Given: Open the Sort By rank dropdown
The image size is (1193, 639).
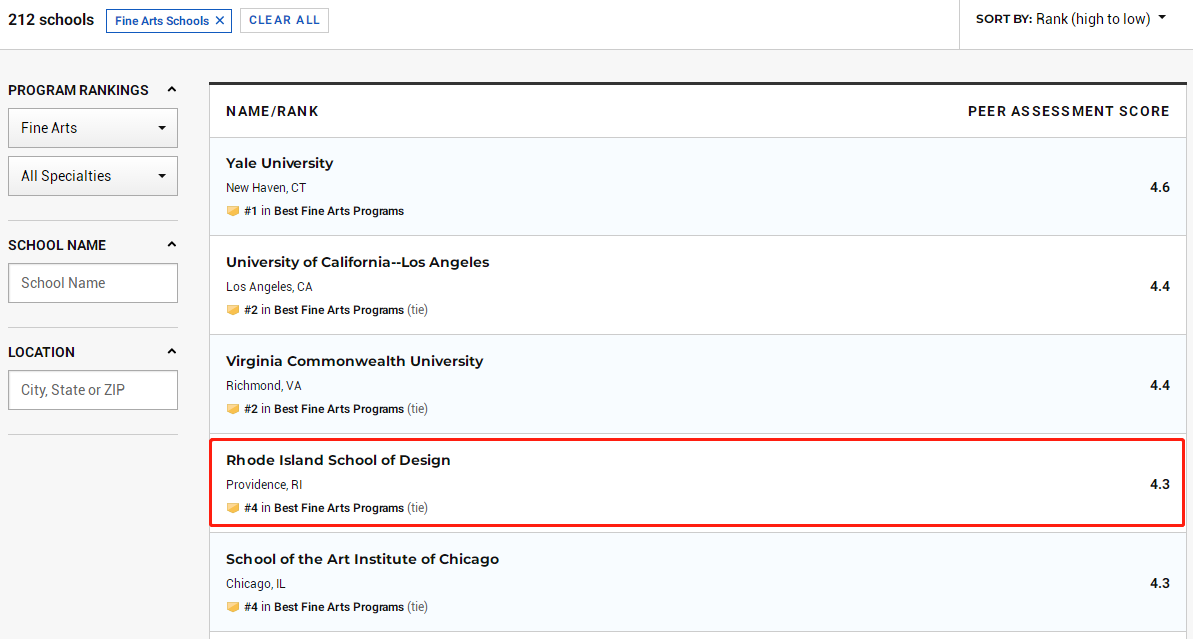Looking at the screenshot, I should click(1071, 19).
